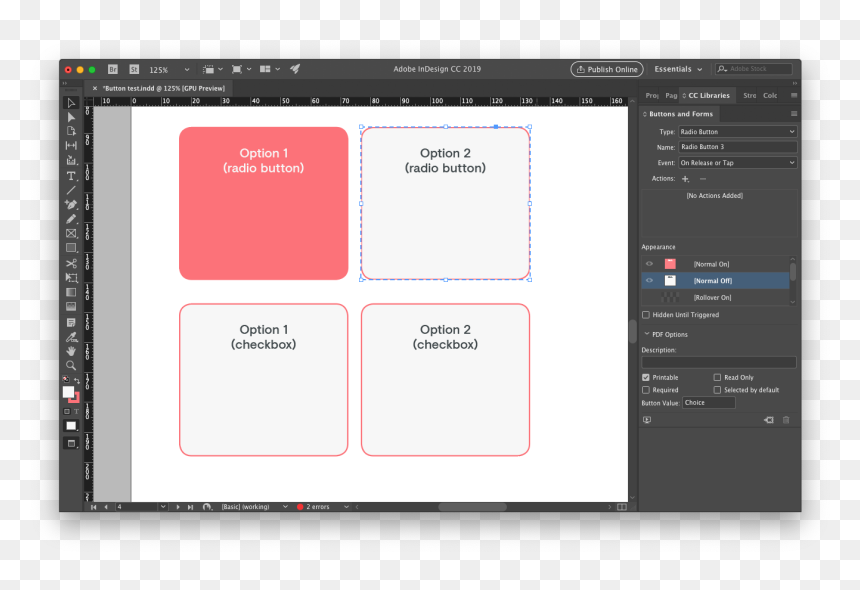Go to next page arrow
Screen dimensions: 860x590
(178, 507)
